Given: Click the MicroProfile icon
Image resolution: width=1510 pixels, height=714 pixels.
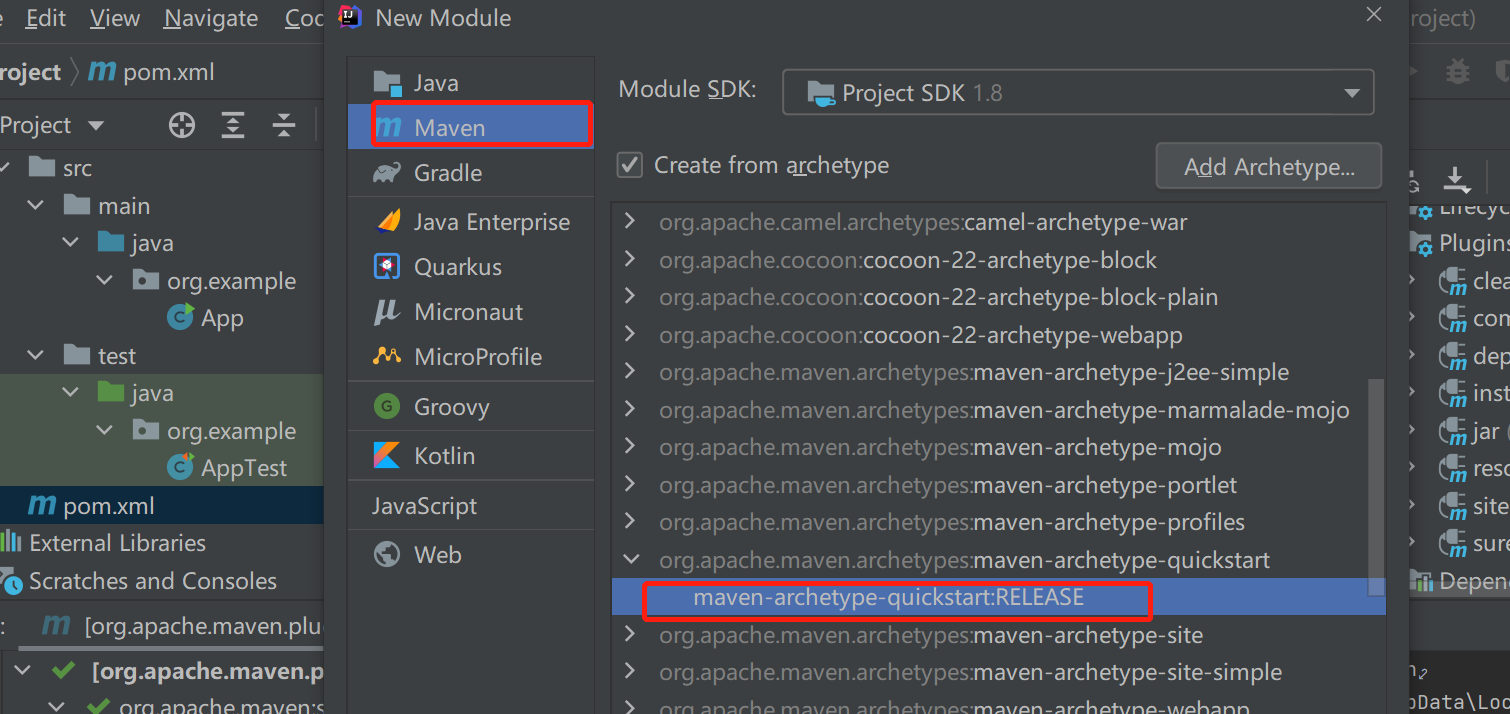Looking at the screenshot, I should pyautogui.click(x=387, y=356).
